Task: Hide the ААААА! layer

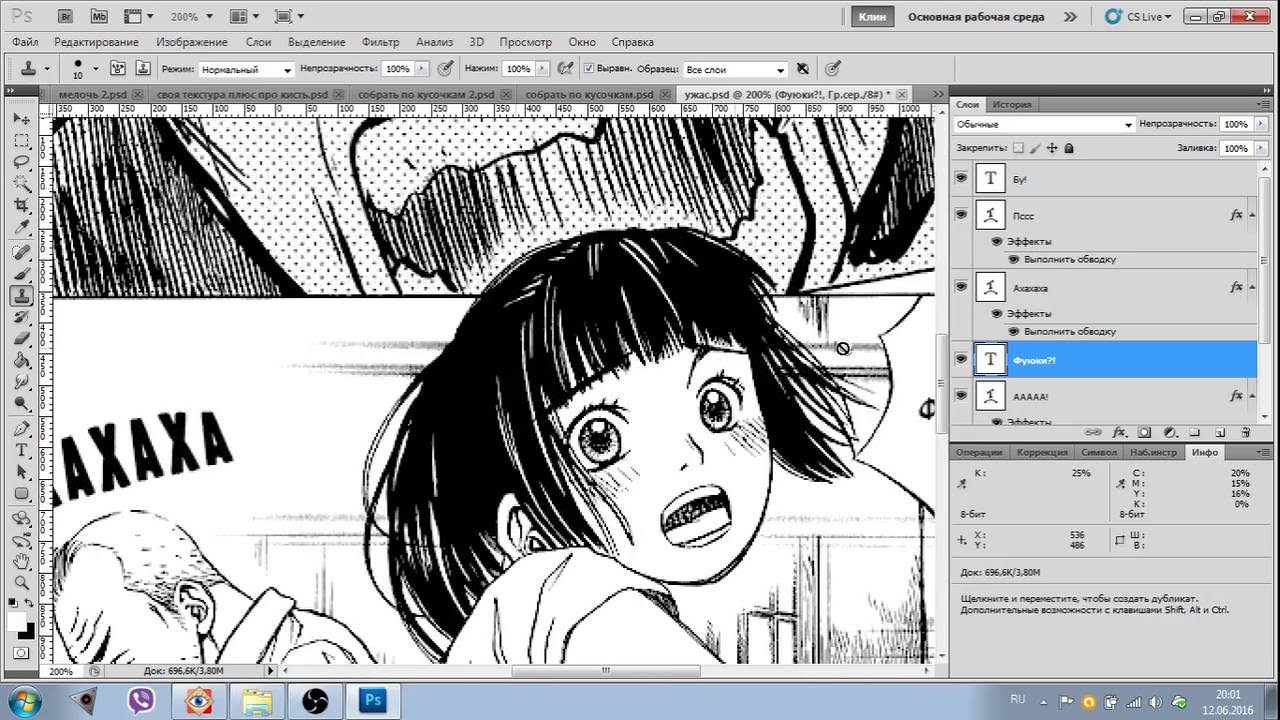Action: (x=961, y=395)
